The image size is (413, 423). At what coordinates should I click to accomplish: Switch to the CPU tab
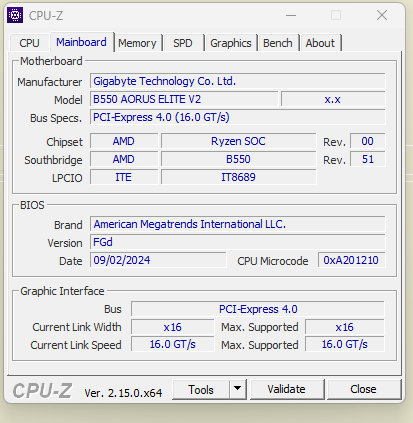[29, 43]
